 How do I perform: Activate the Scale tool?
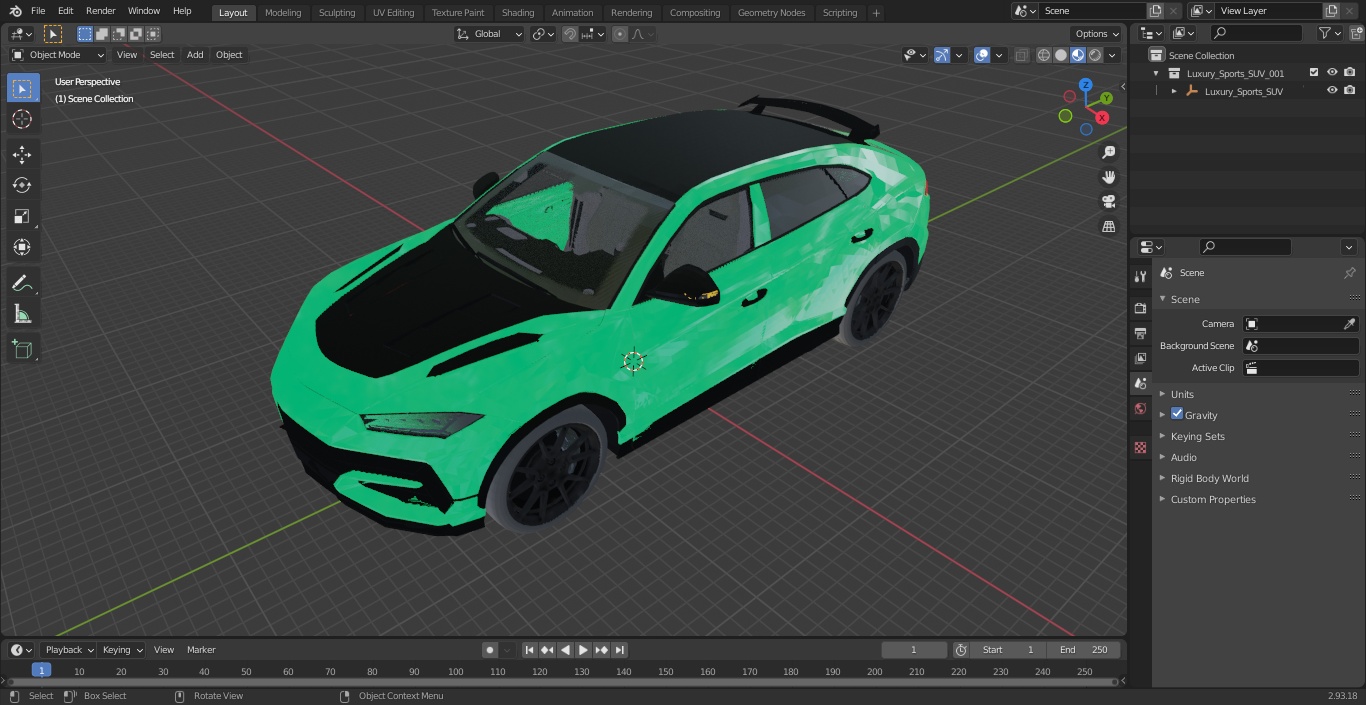click(22, 216)
